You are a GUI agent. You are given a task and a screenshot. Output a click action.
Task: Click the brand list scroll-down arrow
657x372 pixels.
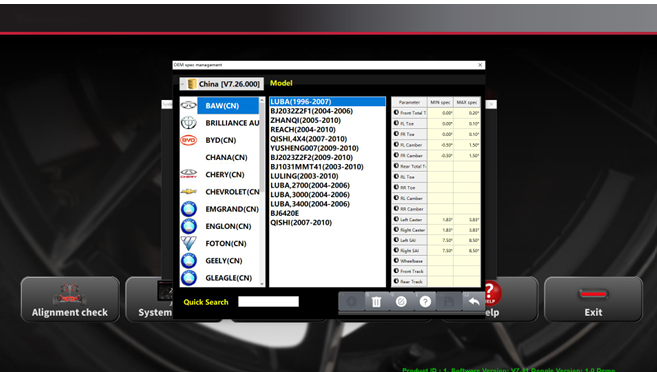click(x=262, y=284)
